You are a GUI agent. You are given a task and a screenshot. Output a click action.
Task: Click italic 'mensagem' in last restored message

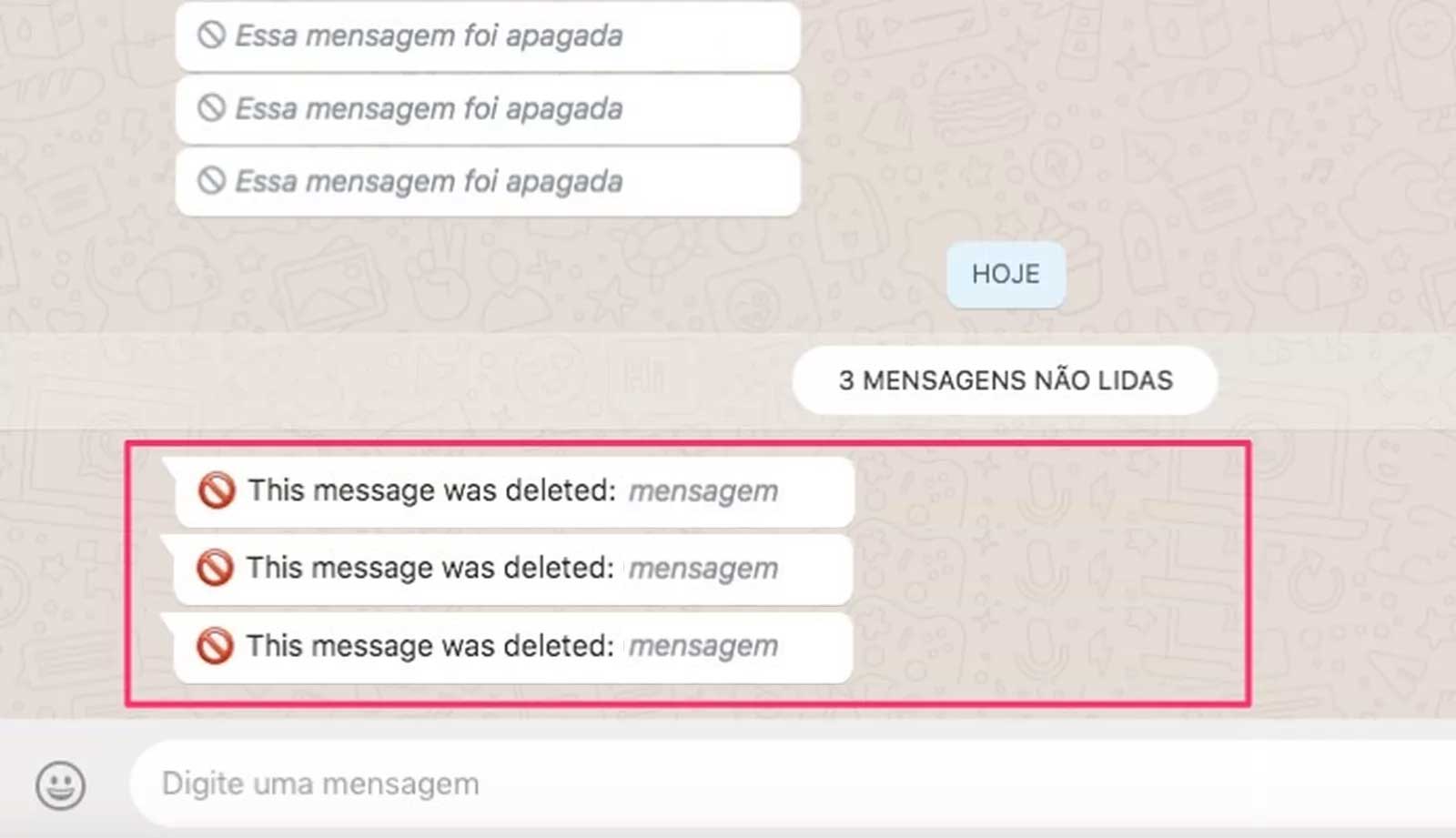pyautogui.click(x=703, y=647)
